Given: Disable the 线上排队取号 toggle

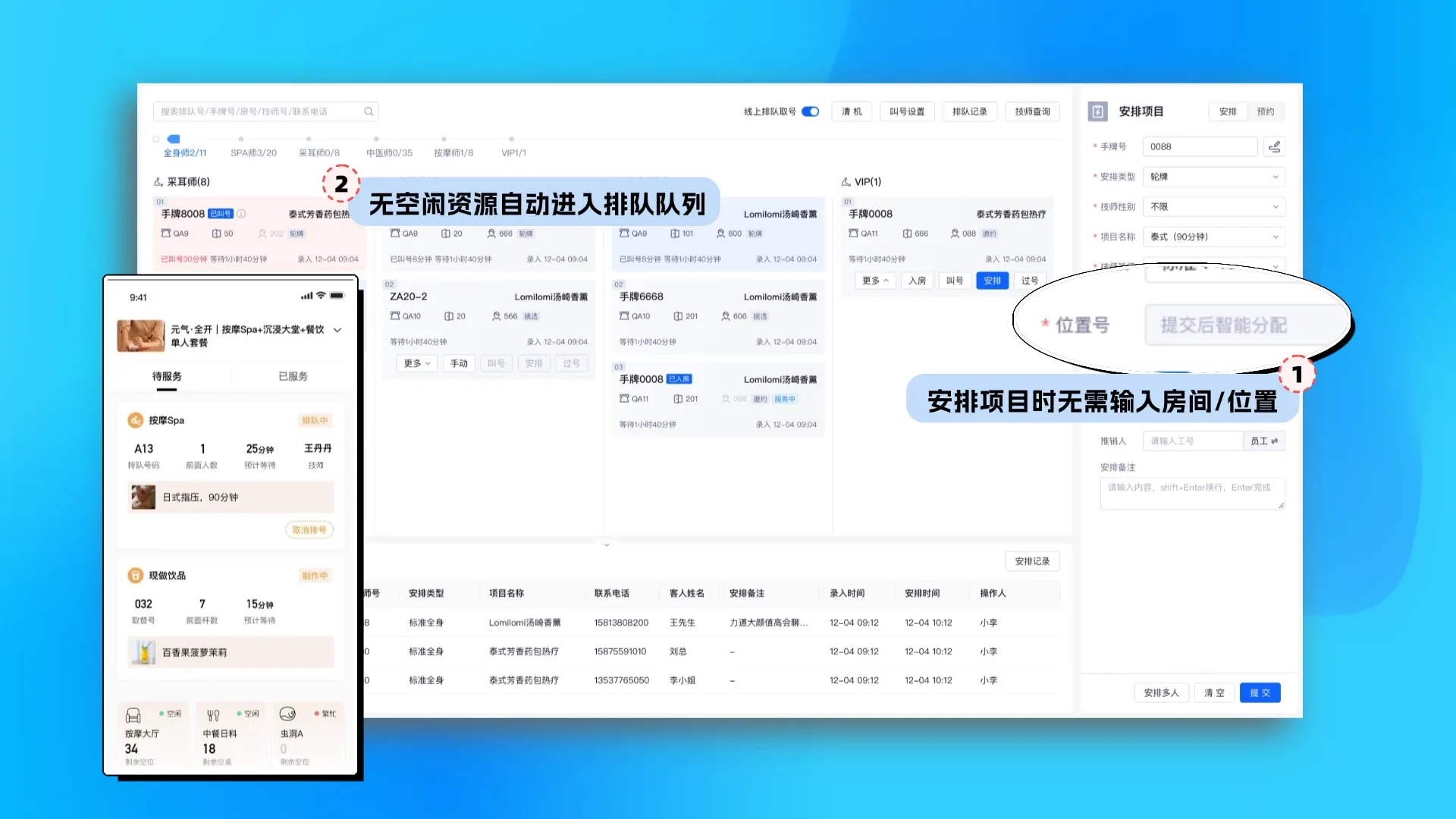Looking at the screenshot, I should 810,111.
